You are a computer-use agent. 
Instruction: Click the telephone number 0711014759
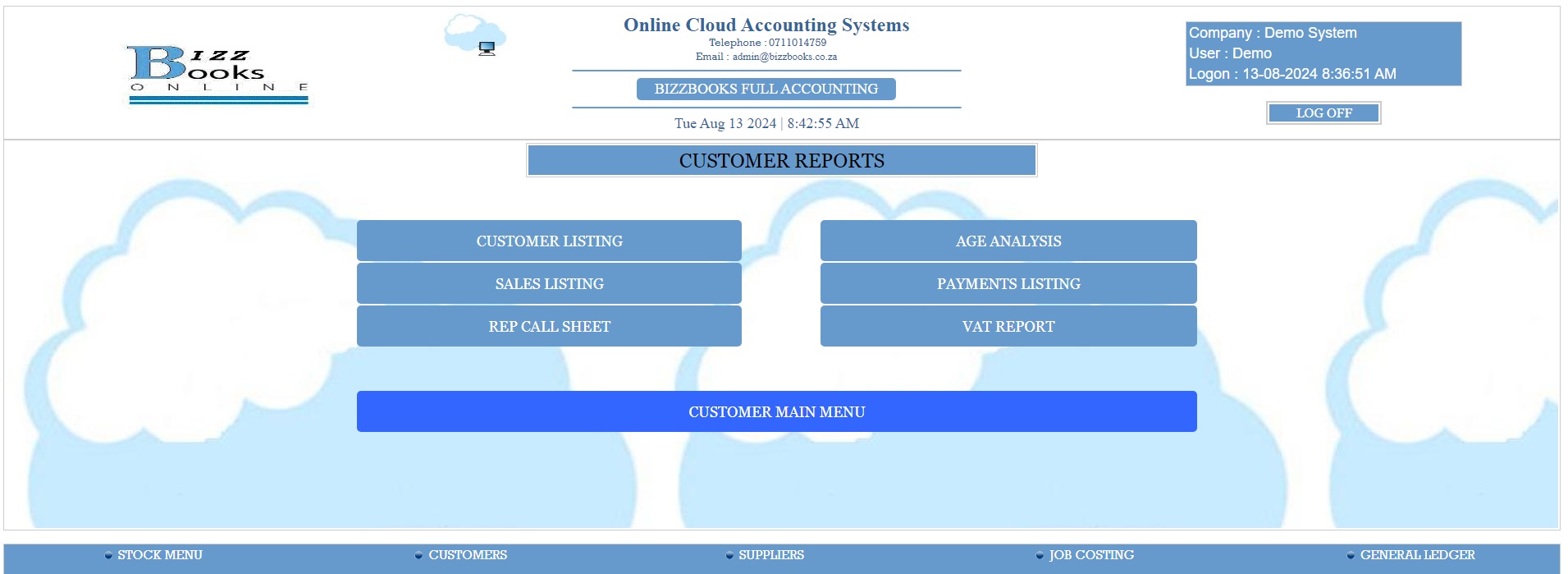click(x=797, y=43)
